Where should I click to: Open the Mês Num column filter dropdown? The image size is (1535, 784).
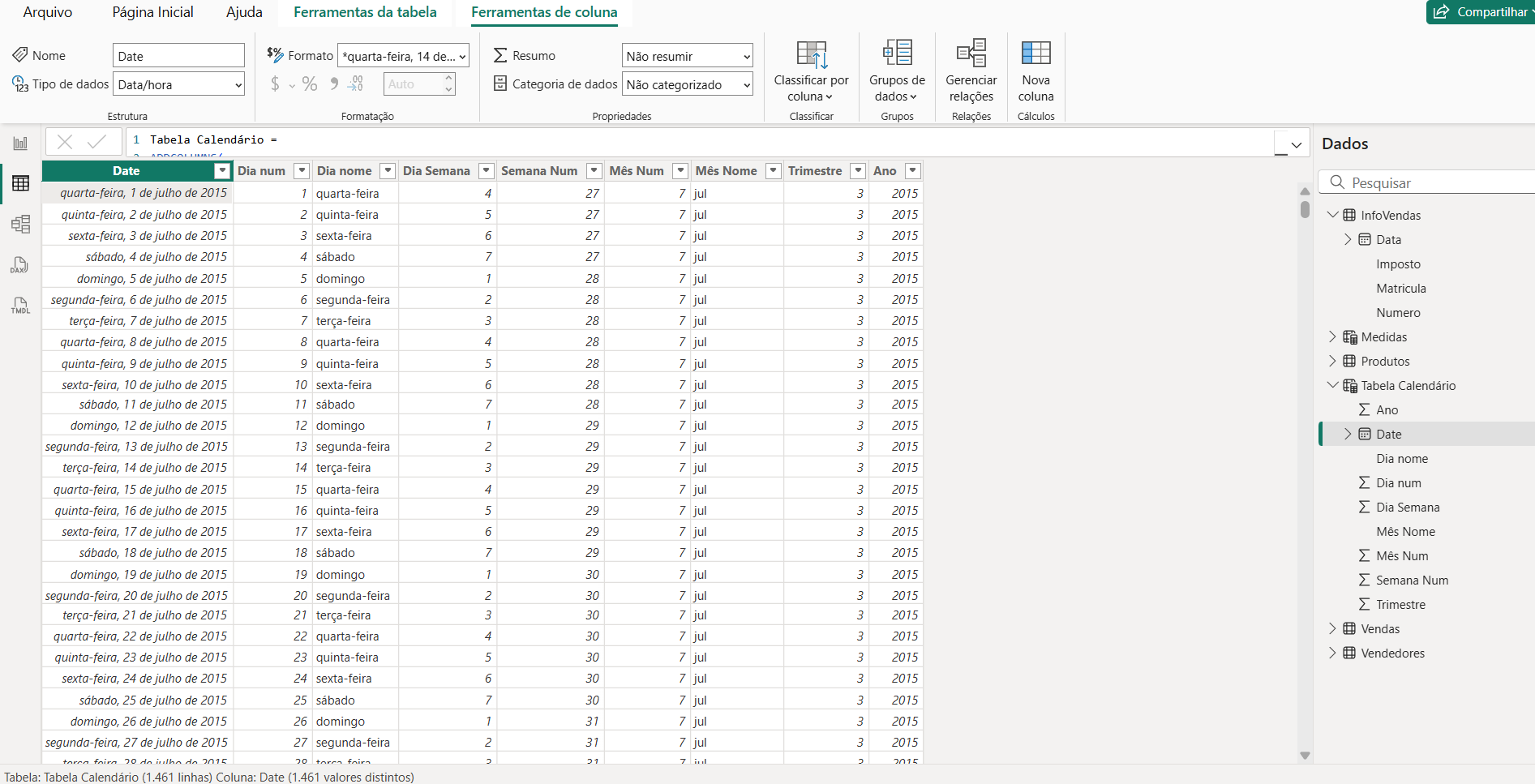(x=680, y=171)
